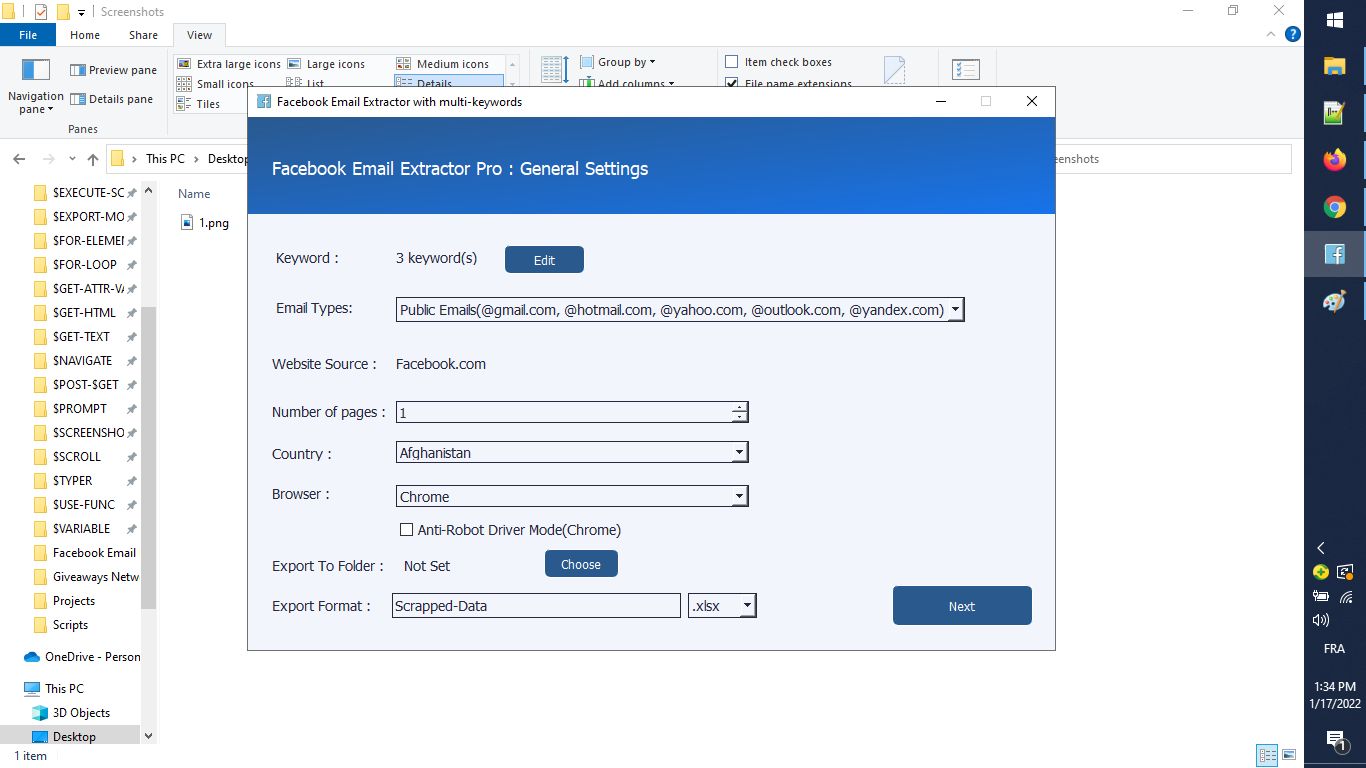Click the Options icon in Explorer ribbon
The width and height of the screenshot is (1366, 768).
(x=966, y=70)
